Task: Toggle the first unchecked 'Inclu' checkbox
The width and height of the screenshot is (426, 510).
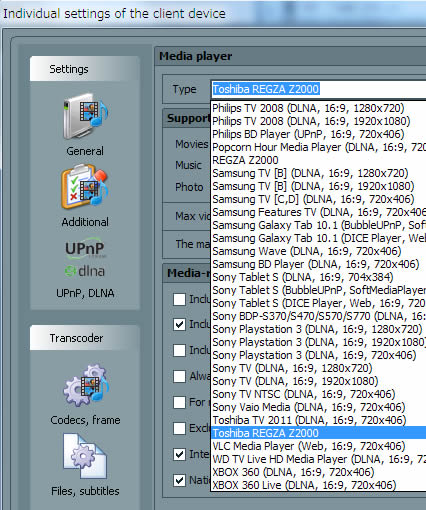Action: pyautogui.click(x=179, y=299)
